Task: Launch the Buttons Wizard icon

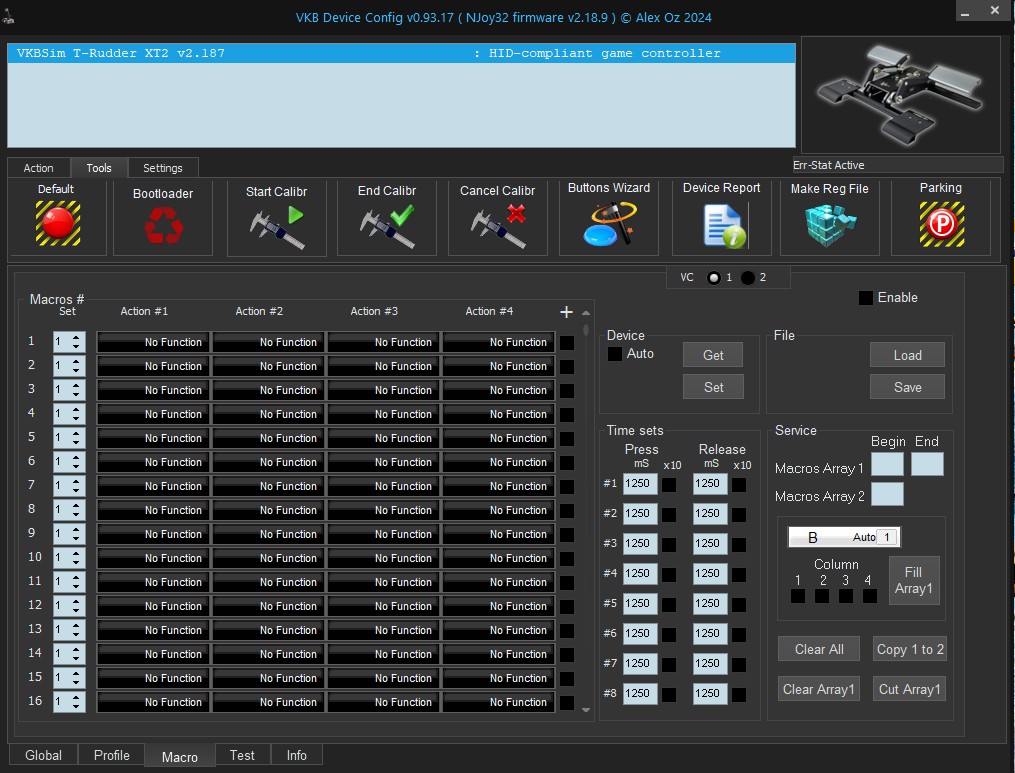Action: coord(609,224)
